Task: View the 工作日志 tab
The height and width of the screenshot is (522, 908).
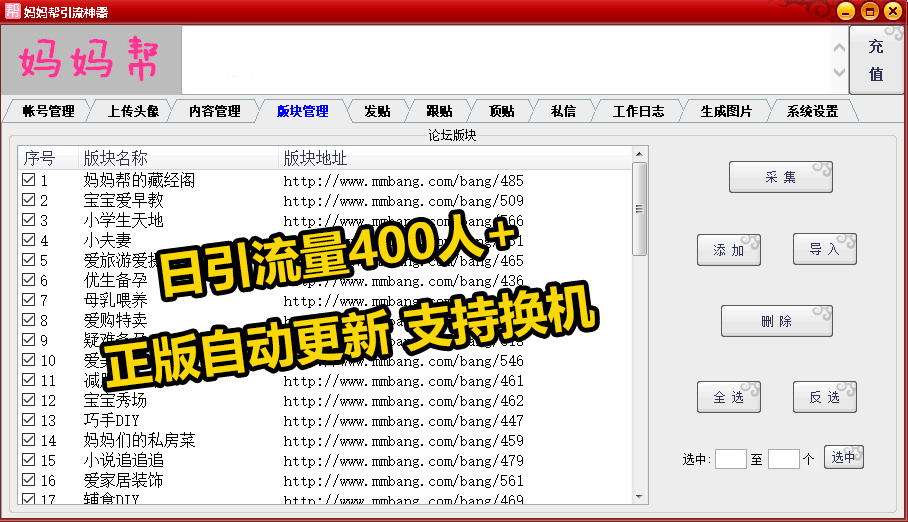Action: pyautogui.click(x=638, y=111)
